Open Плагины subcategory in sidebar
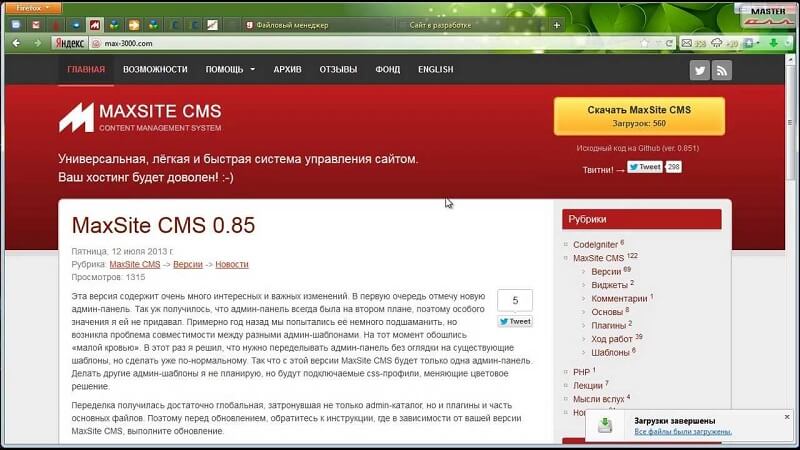800x450 pixels. [608, 326]
